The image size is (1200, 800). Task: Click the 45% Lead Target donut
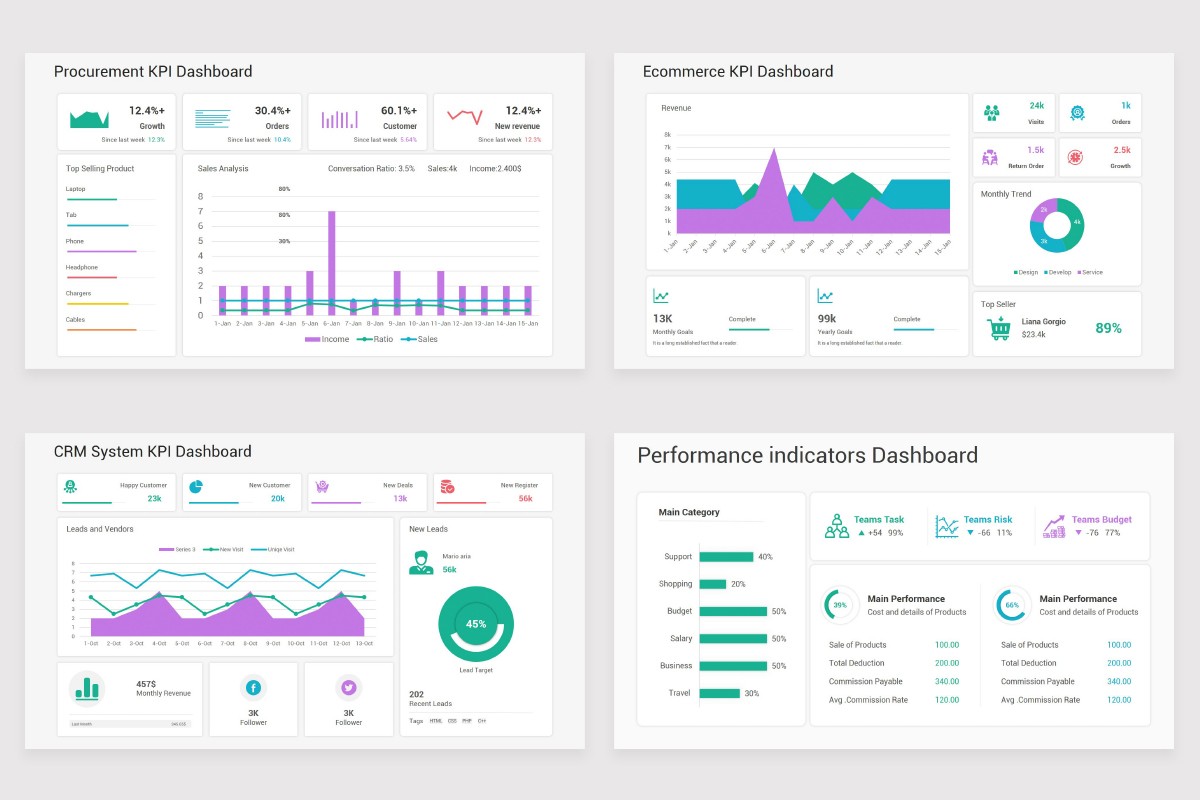coord(476,624)
